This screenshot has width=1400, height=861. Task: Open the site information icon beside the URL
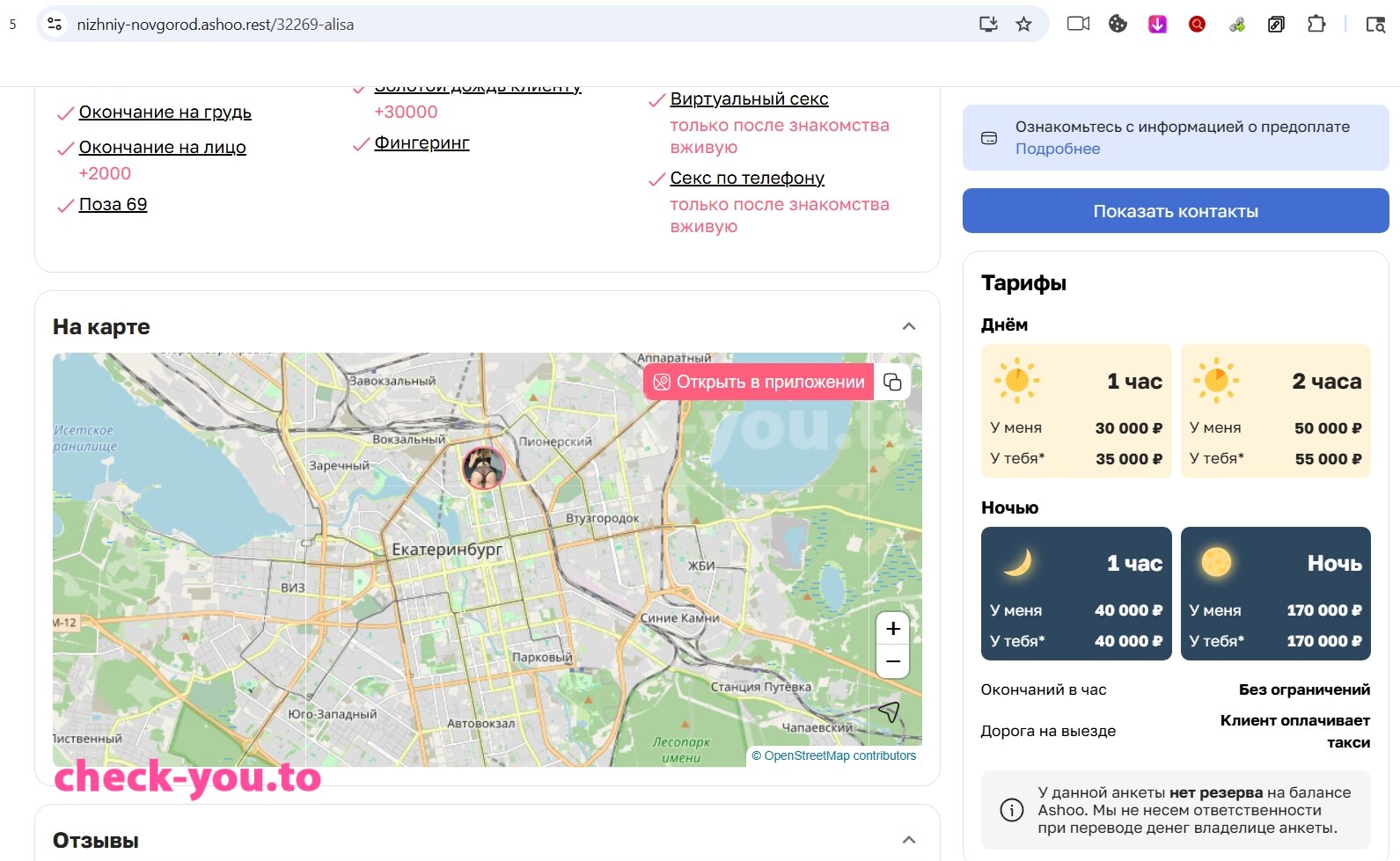[55, 24]
